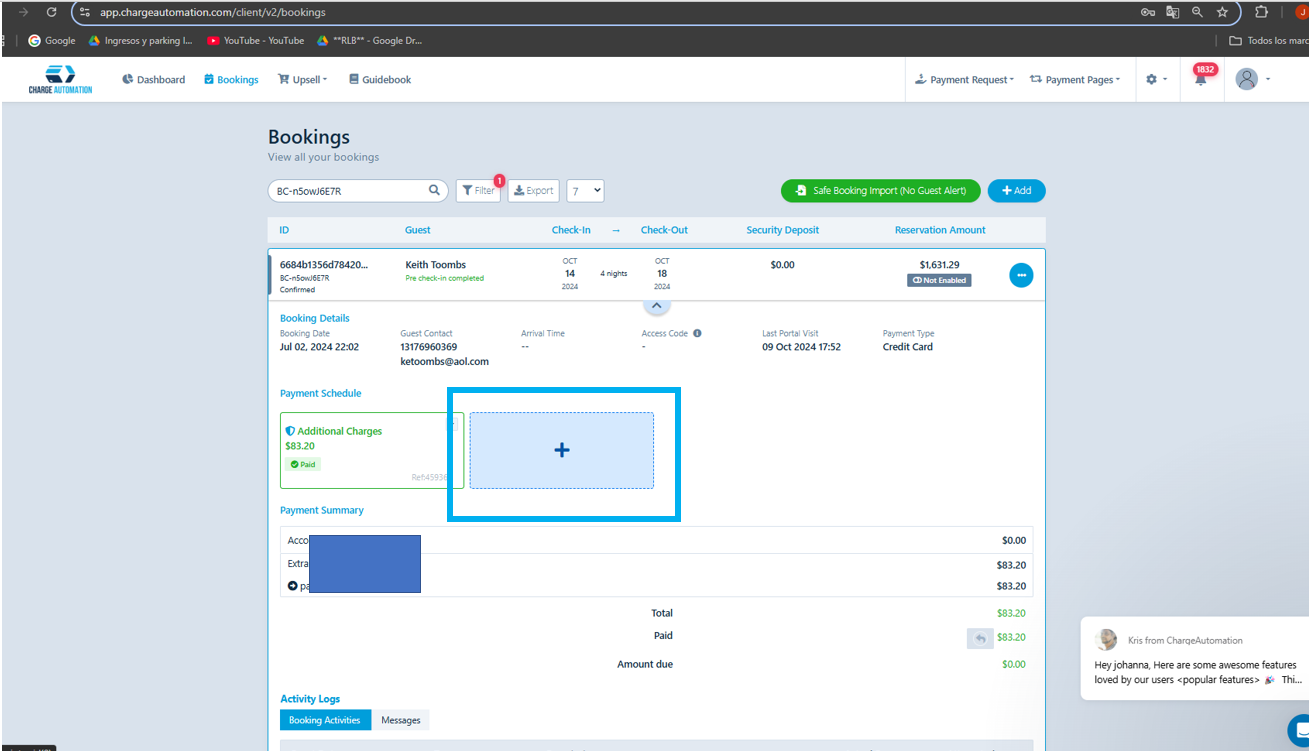Click the refund arrow button beside Paid amount
Screen dimensions: 1309x751
coord(980,637)
